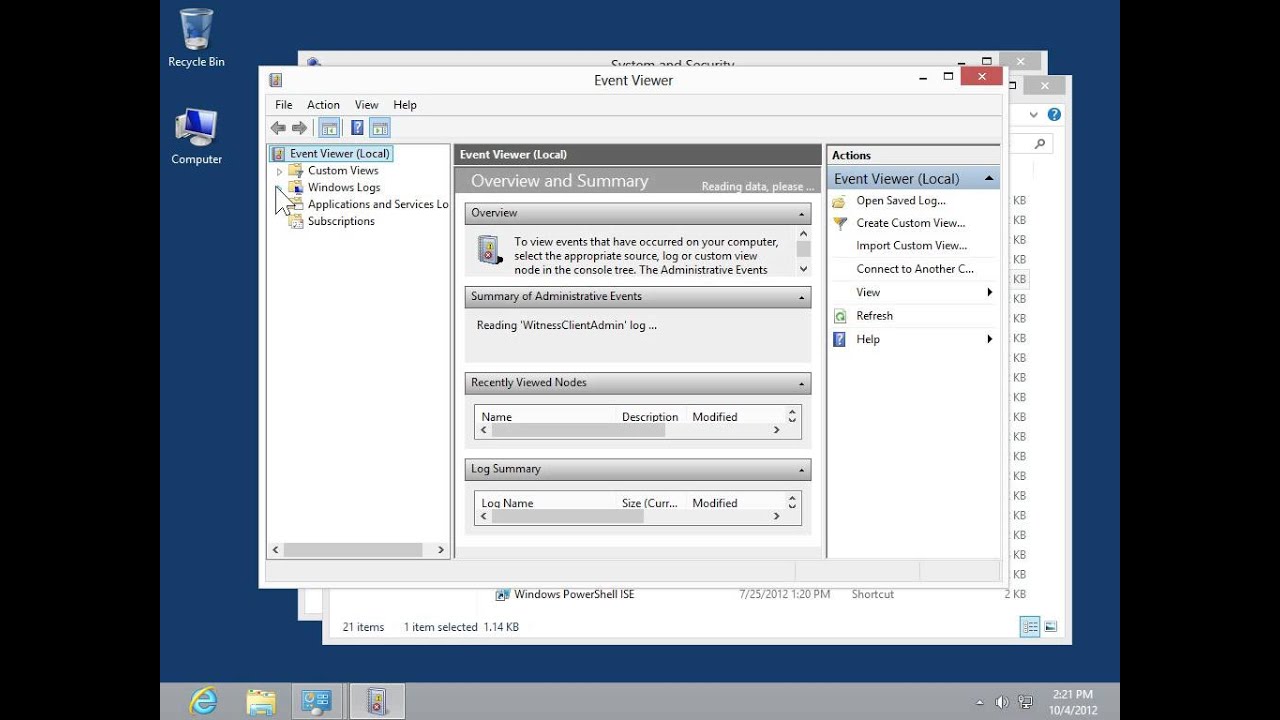The image size is (1280, 720).
Task: Click the Description column header
Action: [x=651, y=416]
